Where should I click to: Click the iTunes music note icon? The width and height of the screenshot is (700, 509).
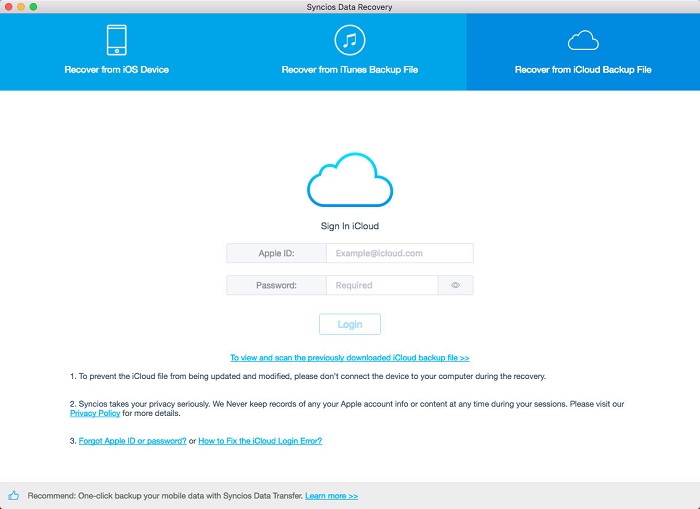tap(350, 40)
